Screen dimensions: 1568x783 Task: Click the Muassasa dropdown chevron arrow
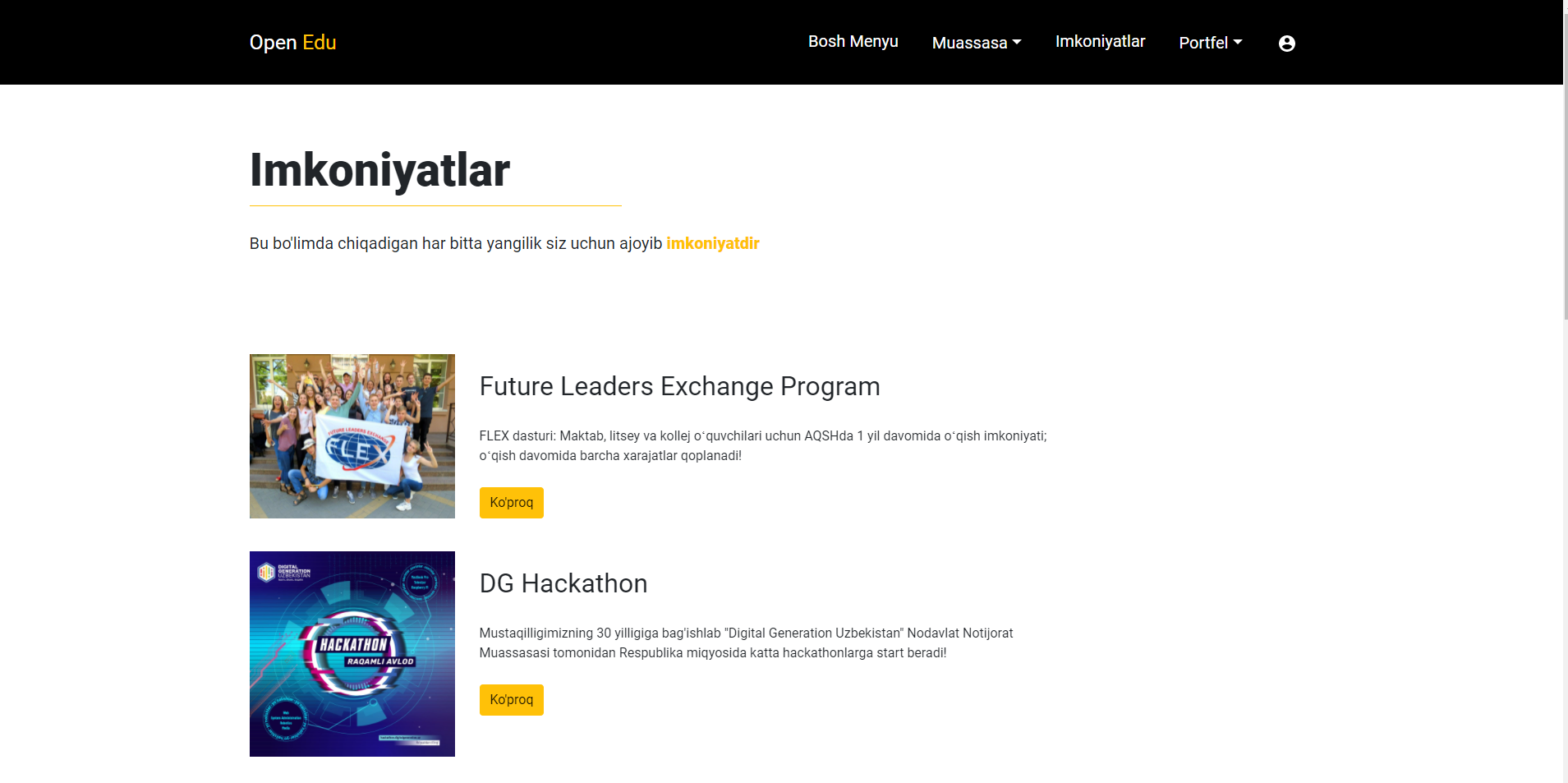[1019, 43]
